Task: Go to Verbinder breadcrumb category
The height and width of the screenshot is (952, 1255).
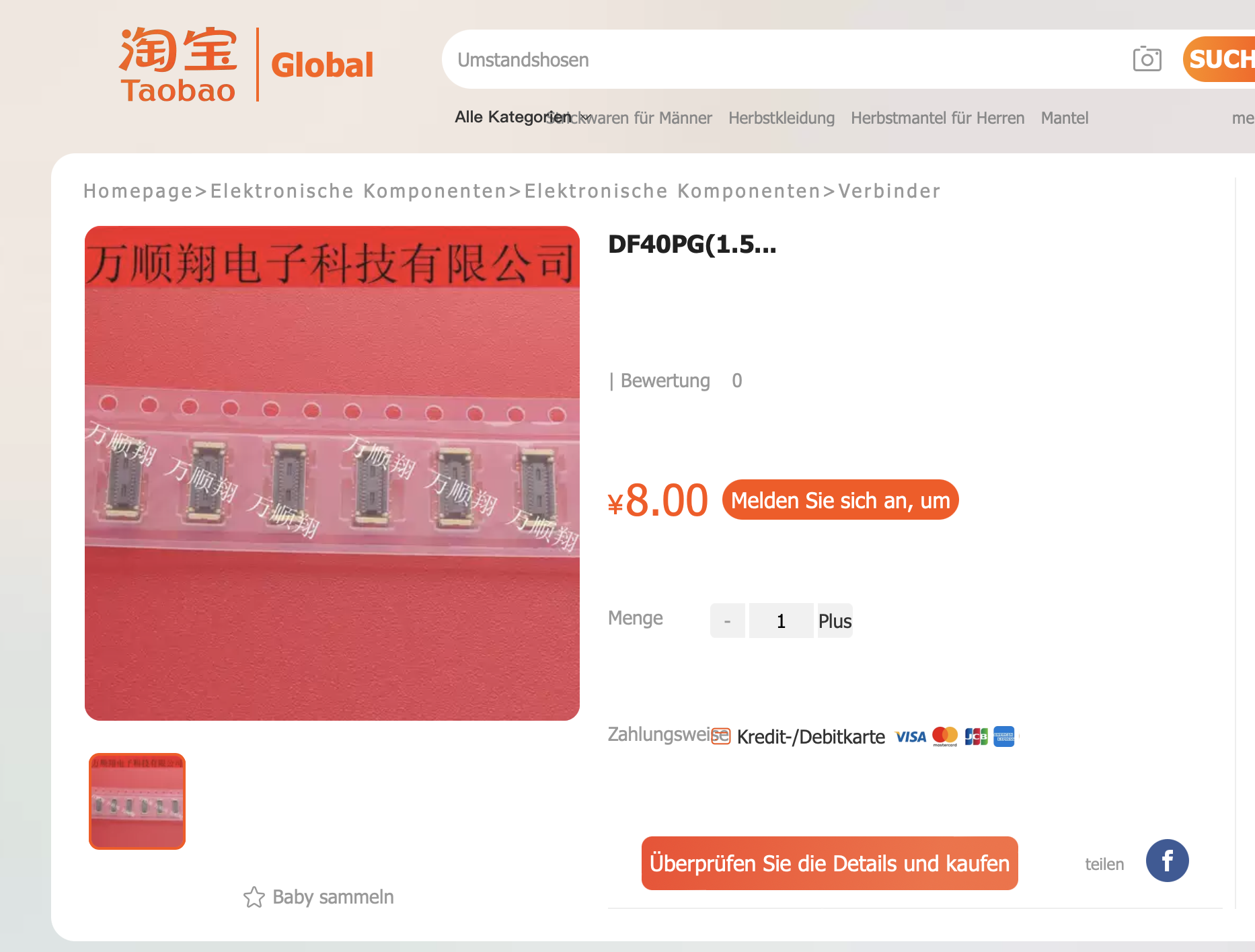Action: click(x=889, y=191)
